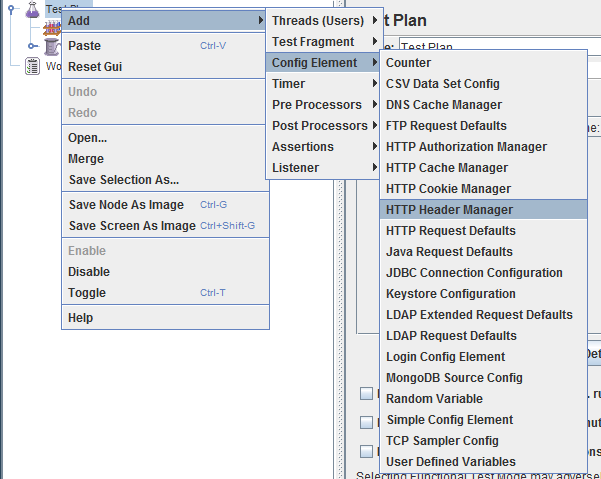Choose CSV Data Set Config
The width and height of the screenshot is (601, 479).
tap(442, 84)
